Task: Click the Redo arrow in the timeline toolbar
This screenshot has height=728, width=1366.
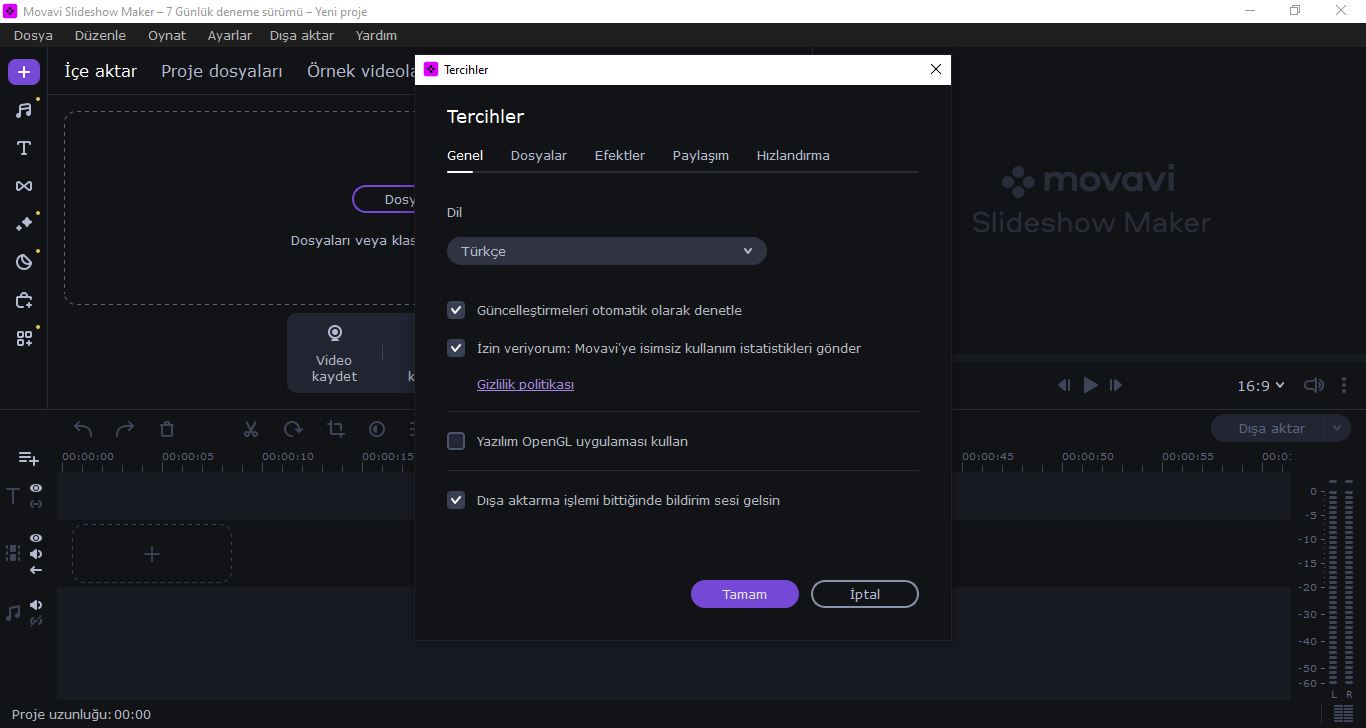Action: click(125, 429)
